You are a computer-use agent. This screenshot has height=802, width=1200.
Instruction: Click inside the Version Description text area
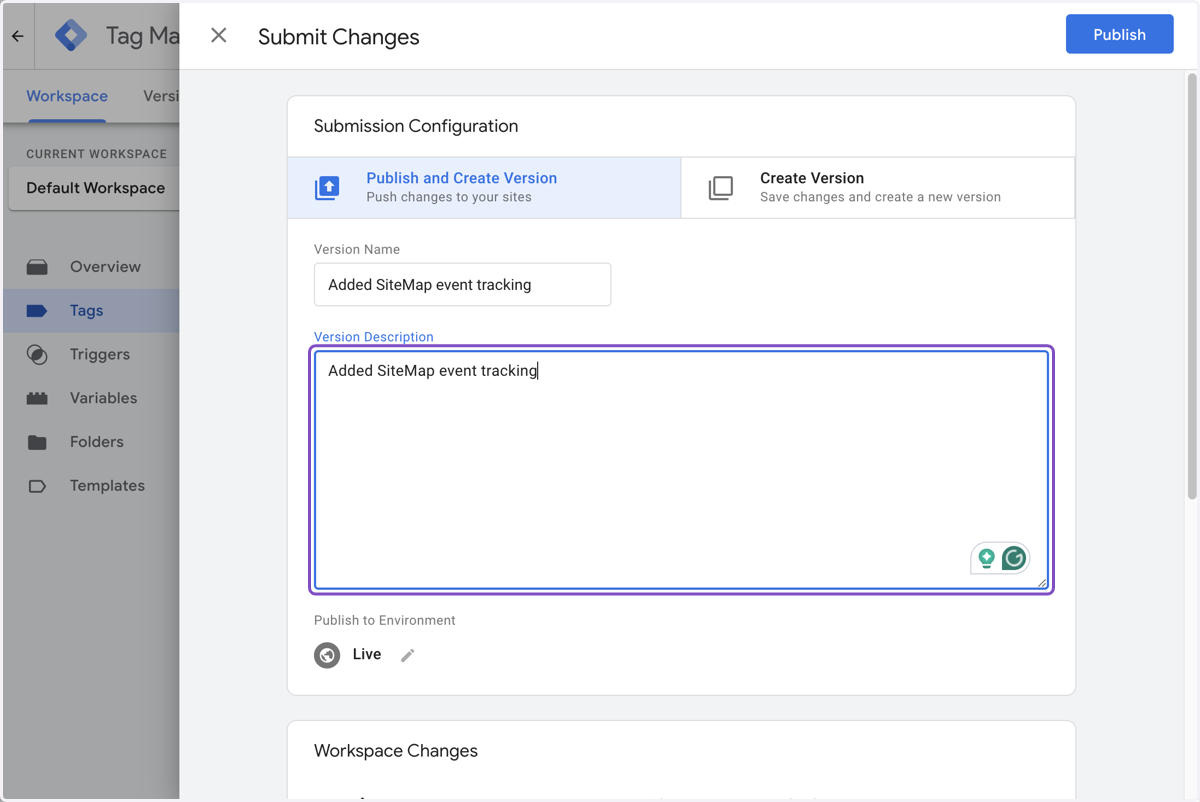coord(681,470)
